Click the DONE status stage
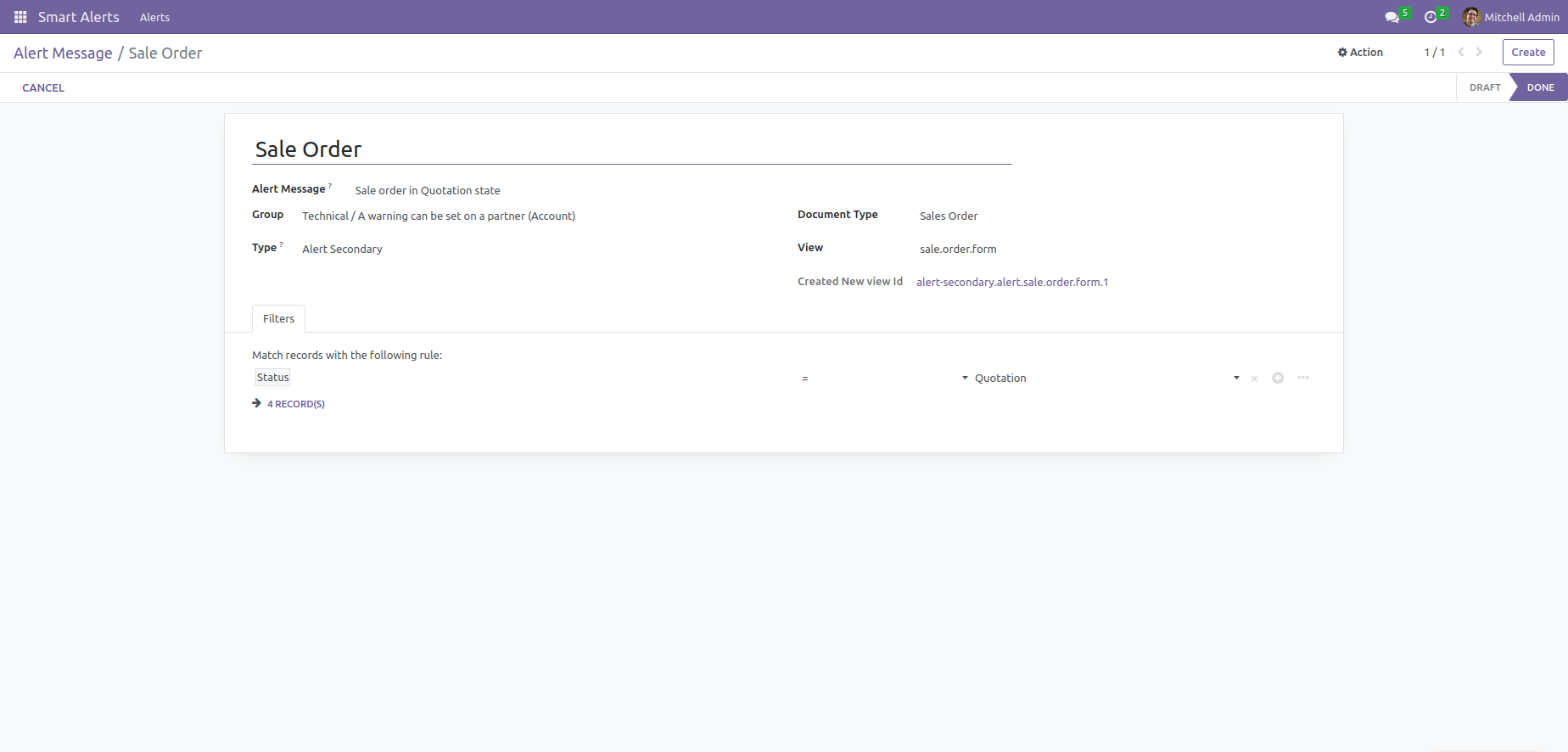 coord(1540,87)
